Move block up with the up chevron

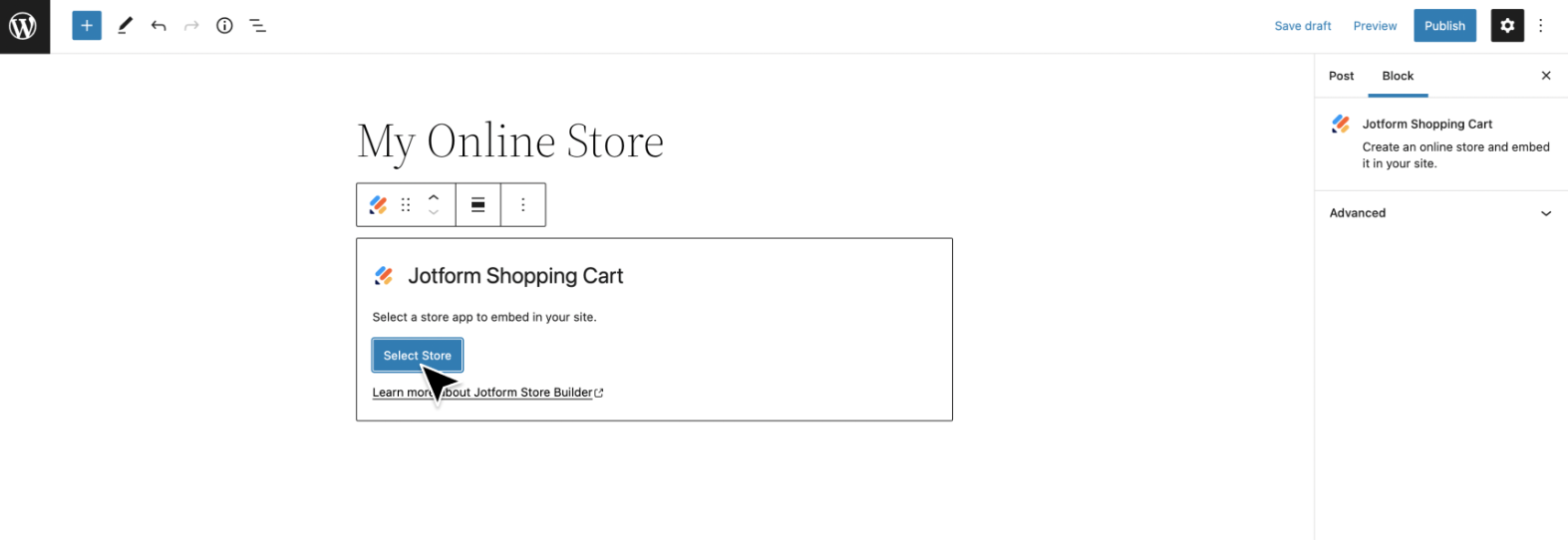(434, 197)
